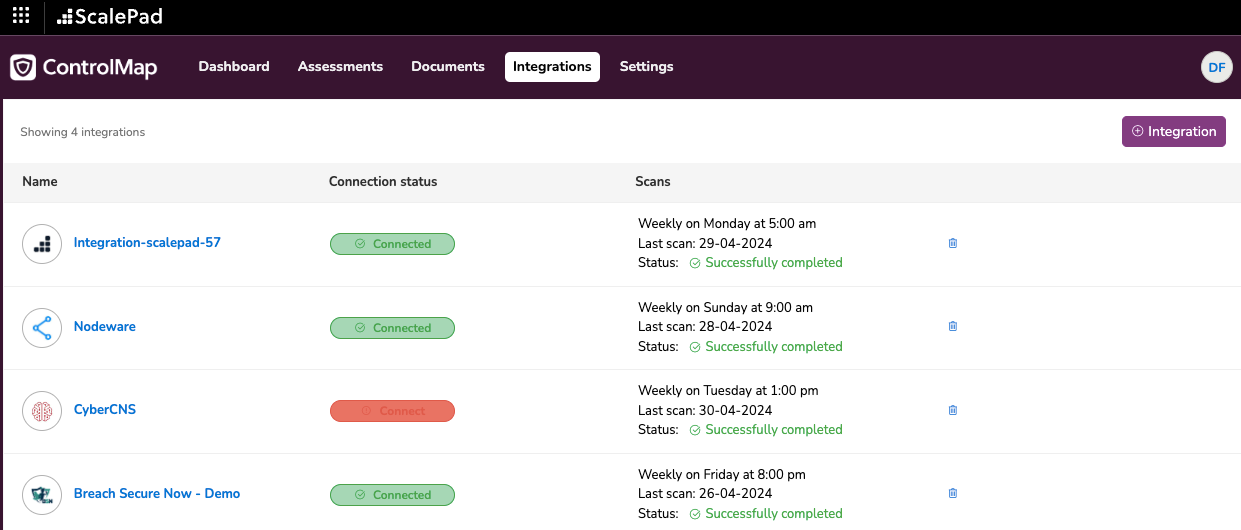Image resolution: width=1241 pixels, height=530 pixels.
Task: Delete the CyberCNS integration via trash icon
Action: click(953, 410)
